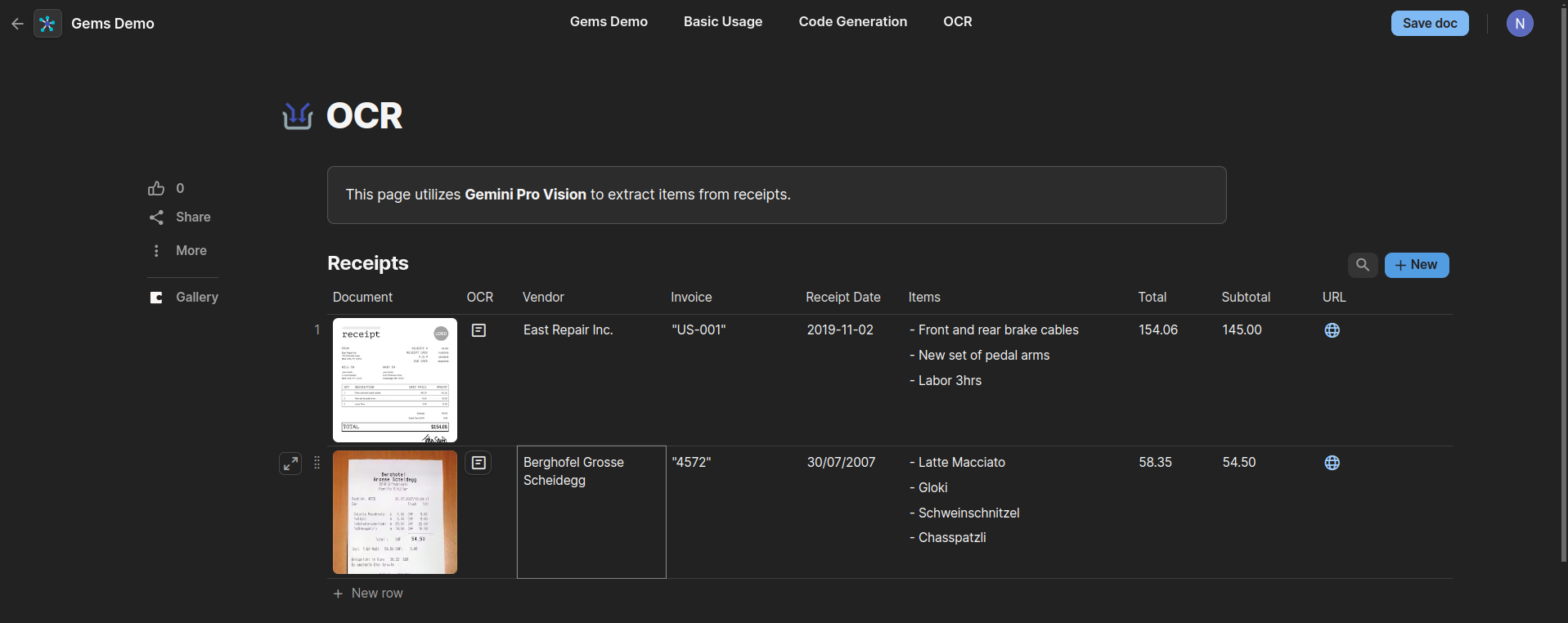This screenshot has height=623, width=1568.
Task: Open the Gallery link in sidebar
Action: [197, 298]
